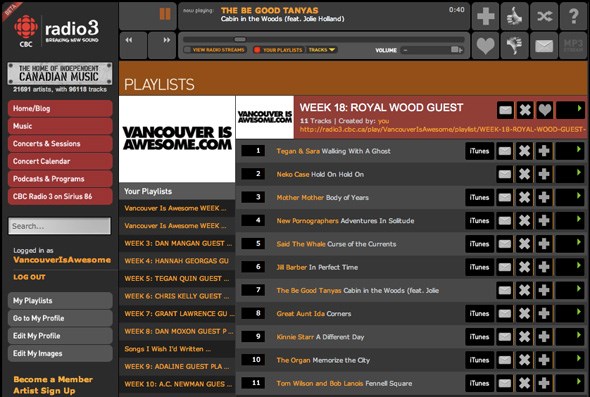The image size is (590, 397).
Task: Go to Concerts & Sessions
Action: click(60, 144)
